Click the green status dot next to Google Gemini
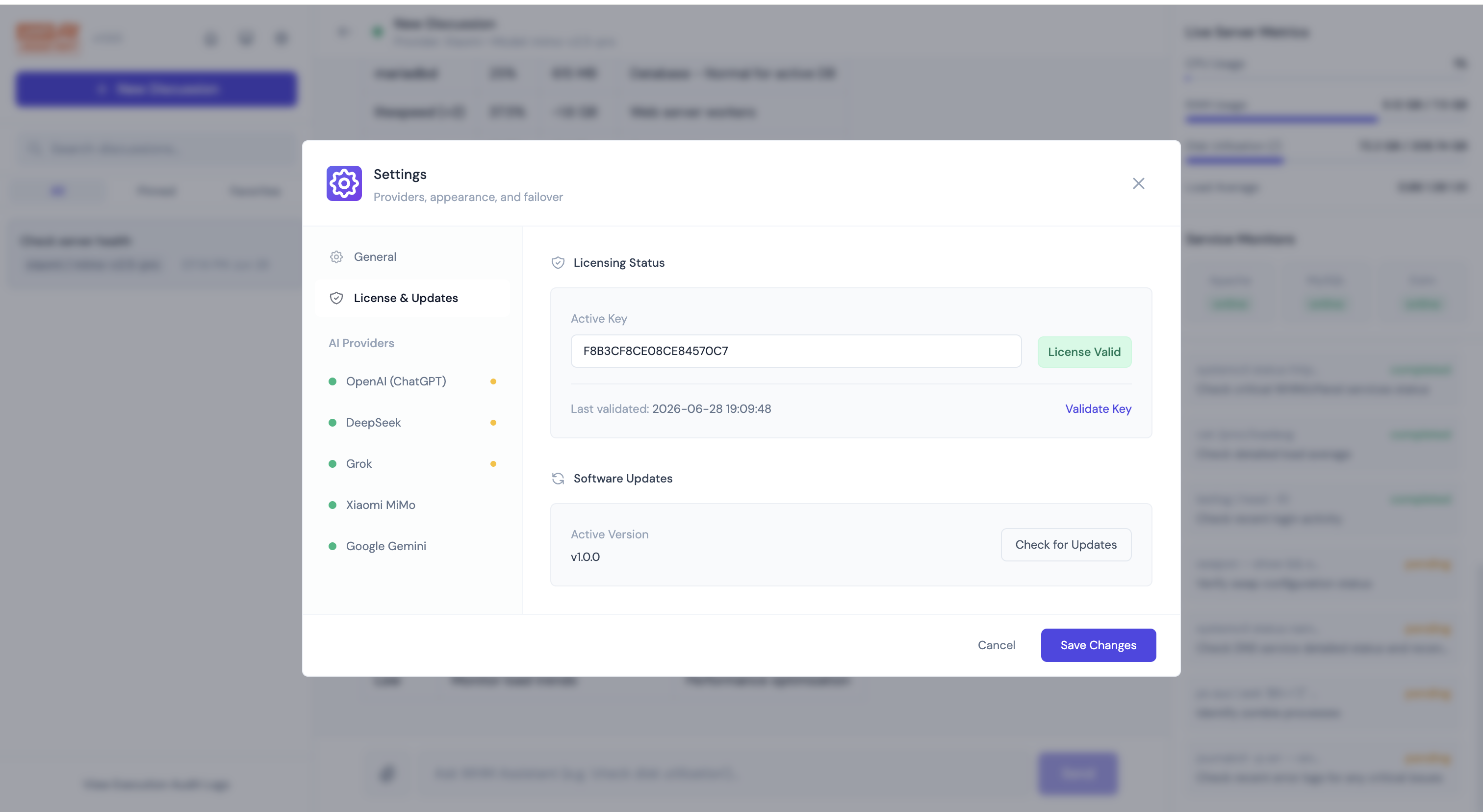This screenshot has width=1483, height=812. tap(332, 546)
